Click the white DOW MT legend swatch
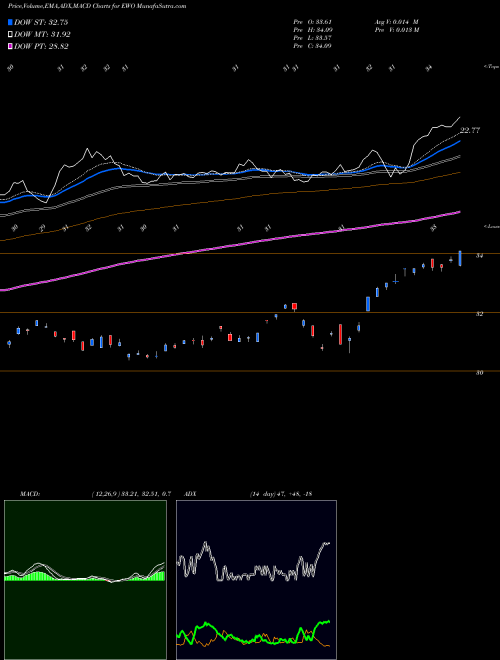500x660 pixels. point(11,35)
